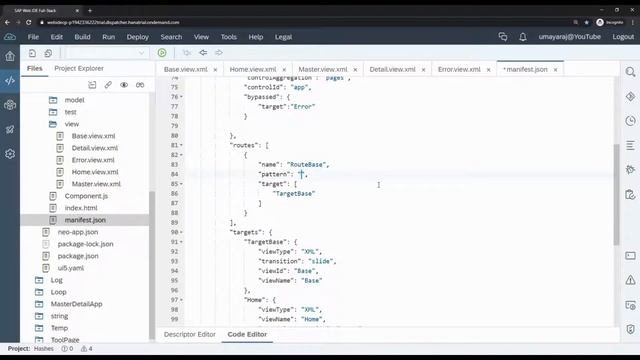Open the Deploy menu
640x360 pixels.
(138, 37)
